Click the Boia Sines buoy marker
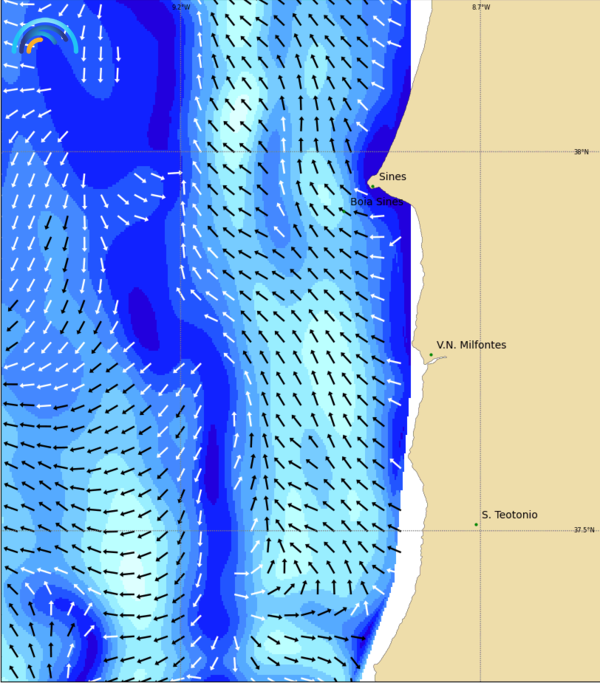The image size is (600, 683). tap(343, 210)
